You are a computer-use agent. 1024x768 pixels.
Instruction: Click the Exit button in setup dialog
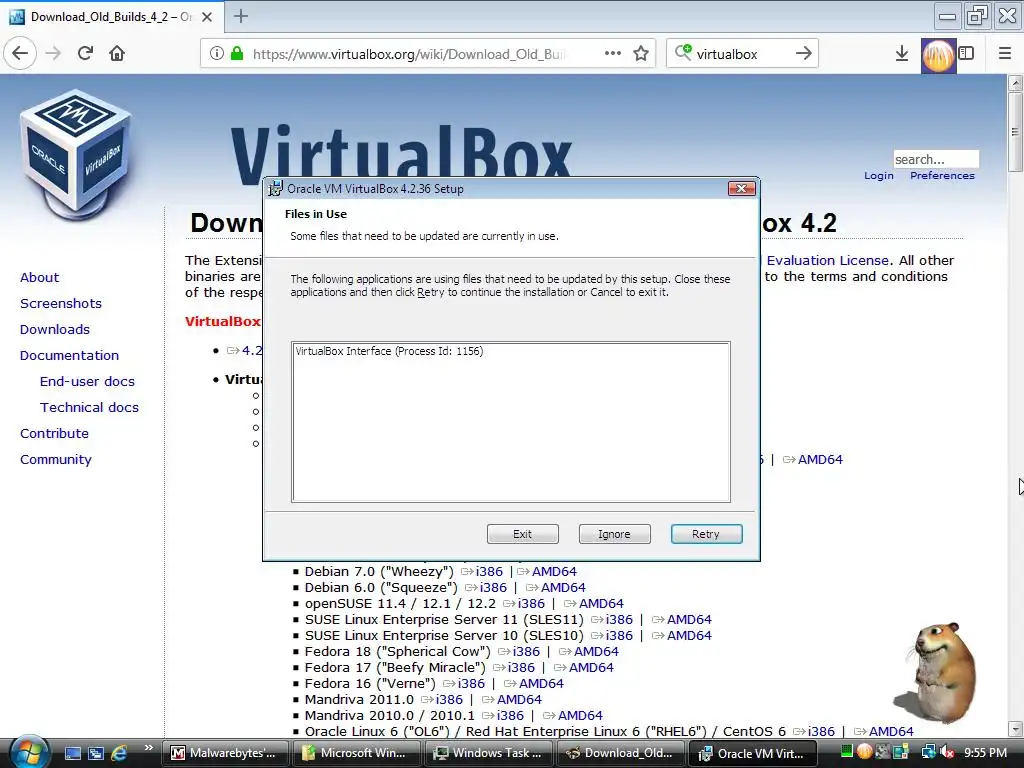tap(522, 534)
